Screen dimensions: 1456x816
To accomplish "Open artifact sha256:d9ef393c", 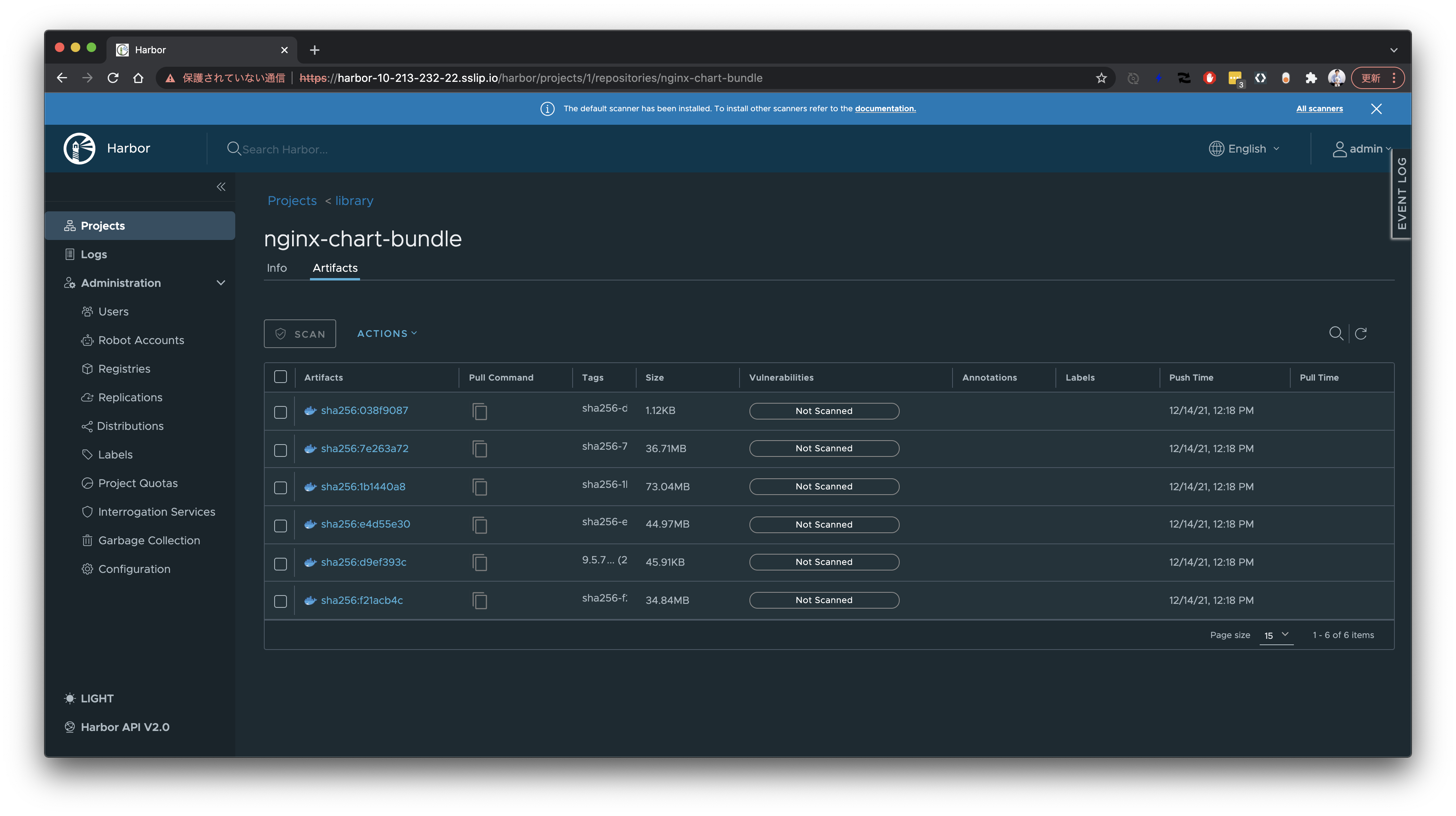I will 364,562.
